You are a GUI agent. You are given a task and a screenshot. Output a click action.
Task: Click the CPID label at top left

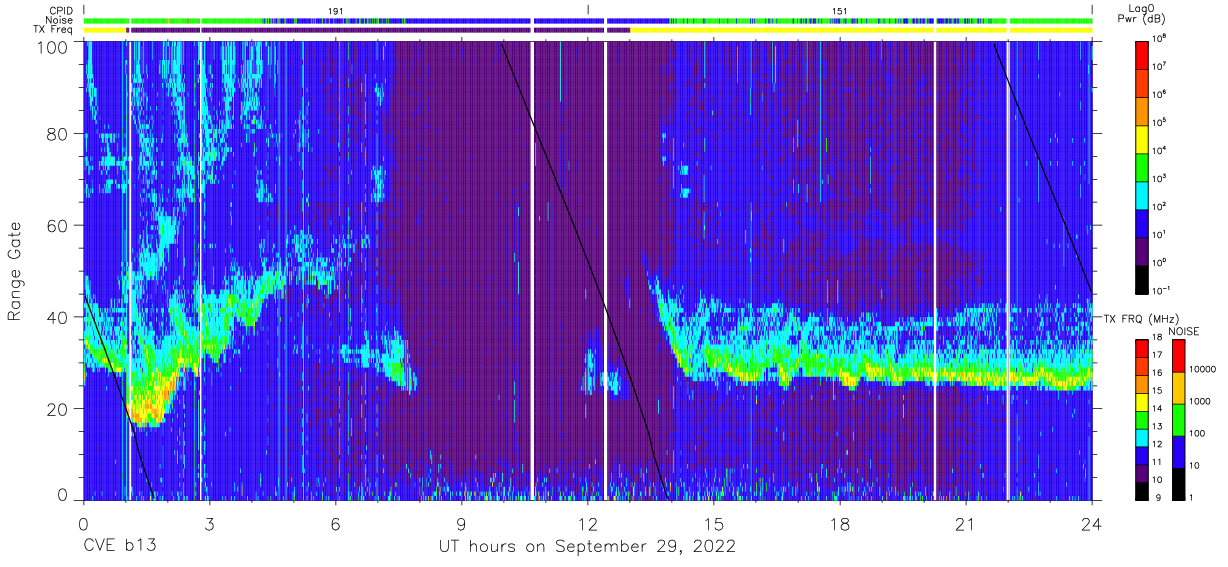click(x=61, y=10)
